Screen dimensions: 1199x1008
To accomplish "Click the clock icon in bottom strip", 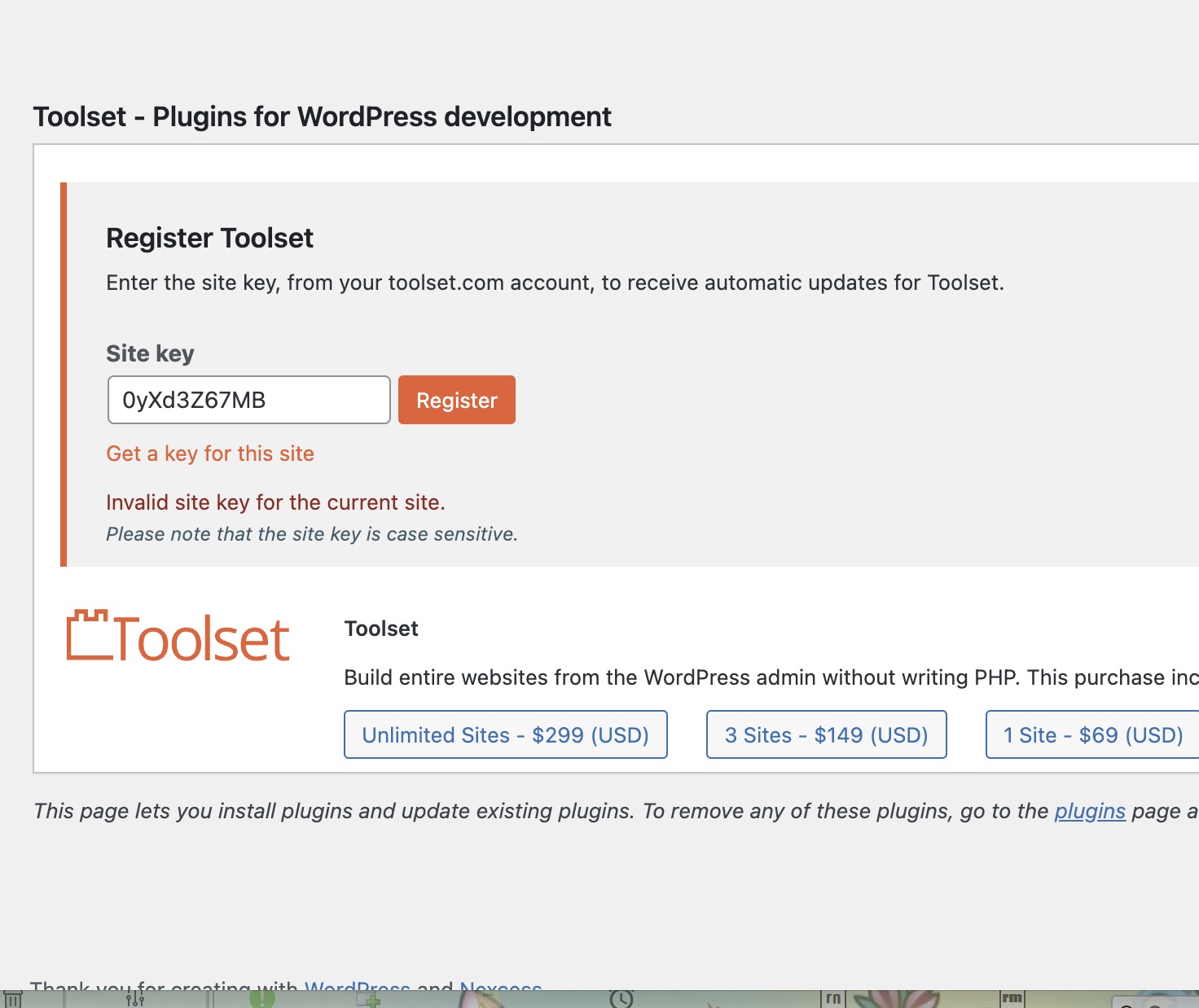I will (x=621, y=999).
